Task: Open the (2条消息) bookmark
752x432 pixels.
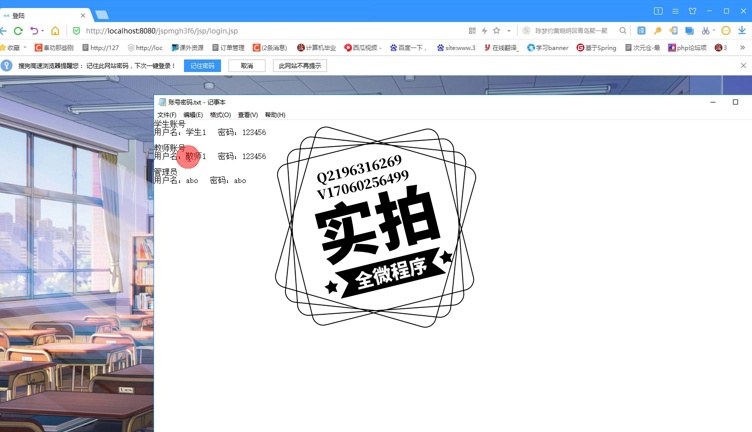Action: [x=270, y=47]
